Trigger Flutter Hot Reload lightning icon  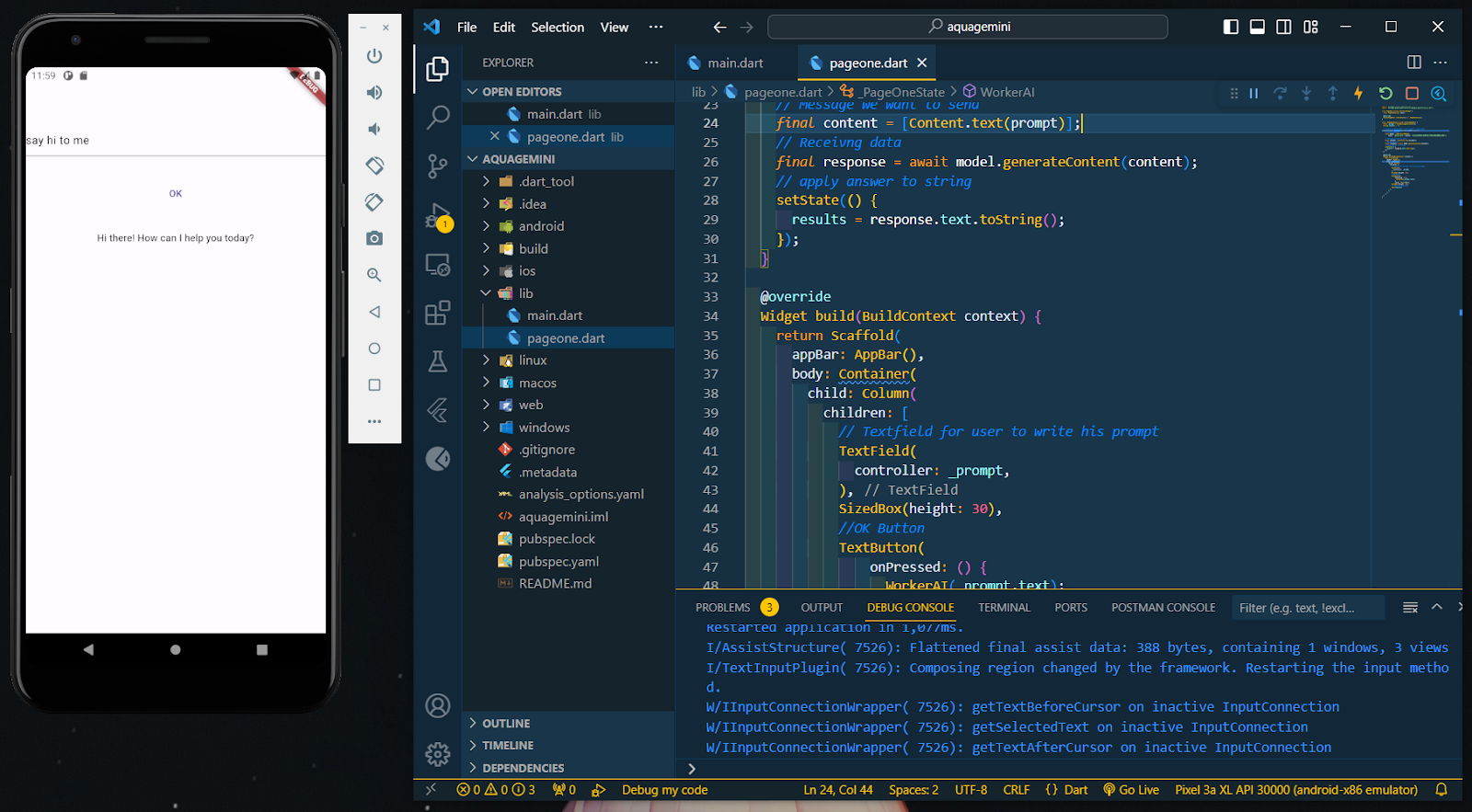click(x=1358, y=93)
